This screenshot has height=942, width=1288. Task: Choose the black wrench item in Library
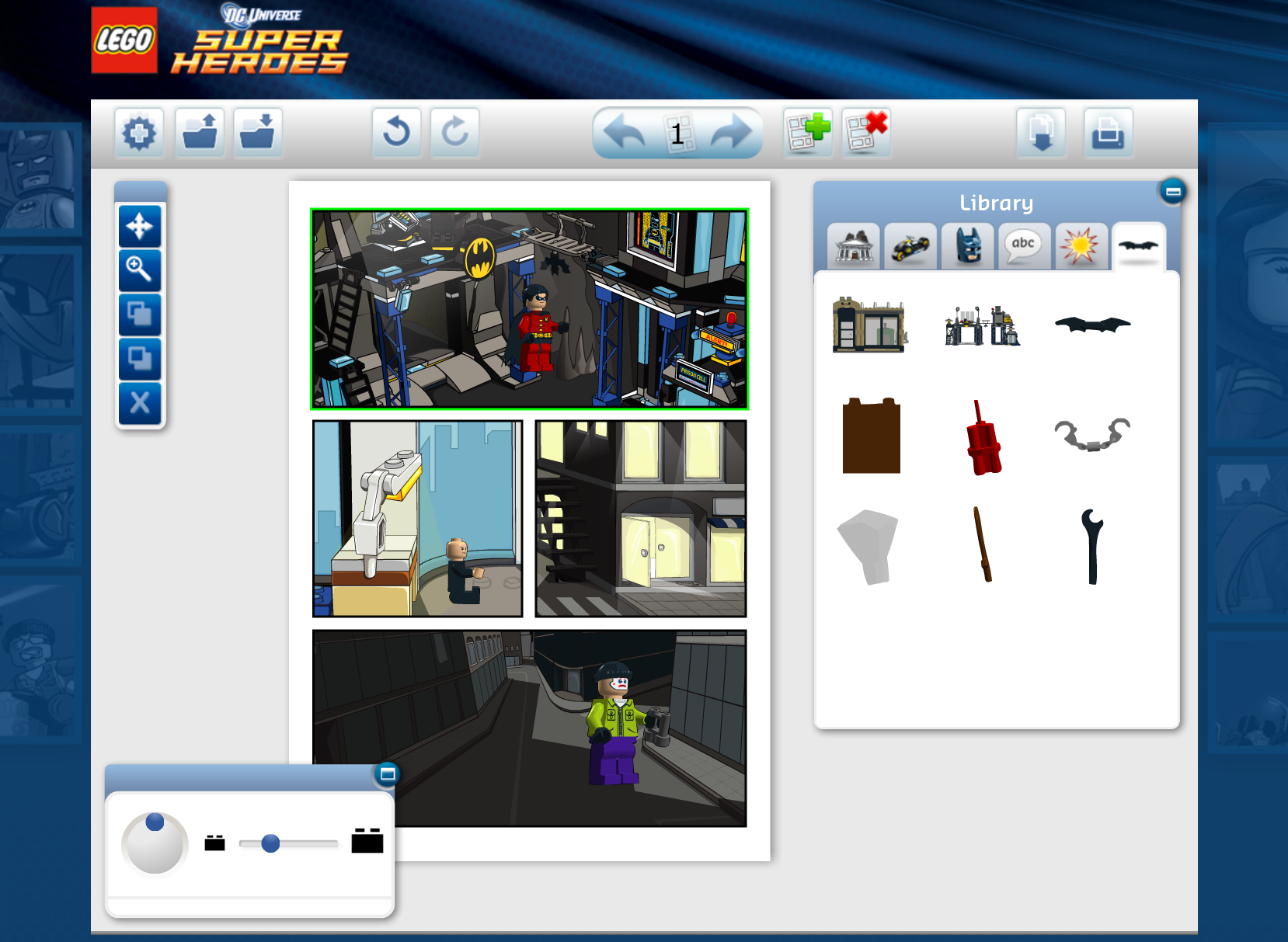pos(1092,547)
